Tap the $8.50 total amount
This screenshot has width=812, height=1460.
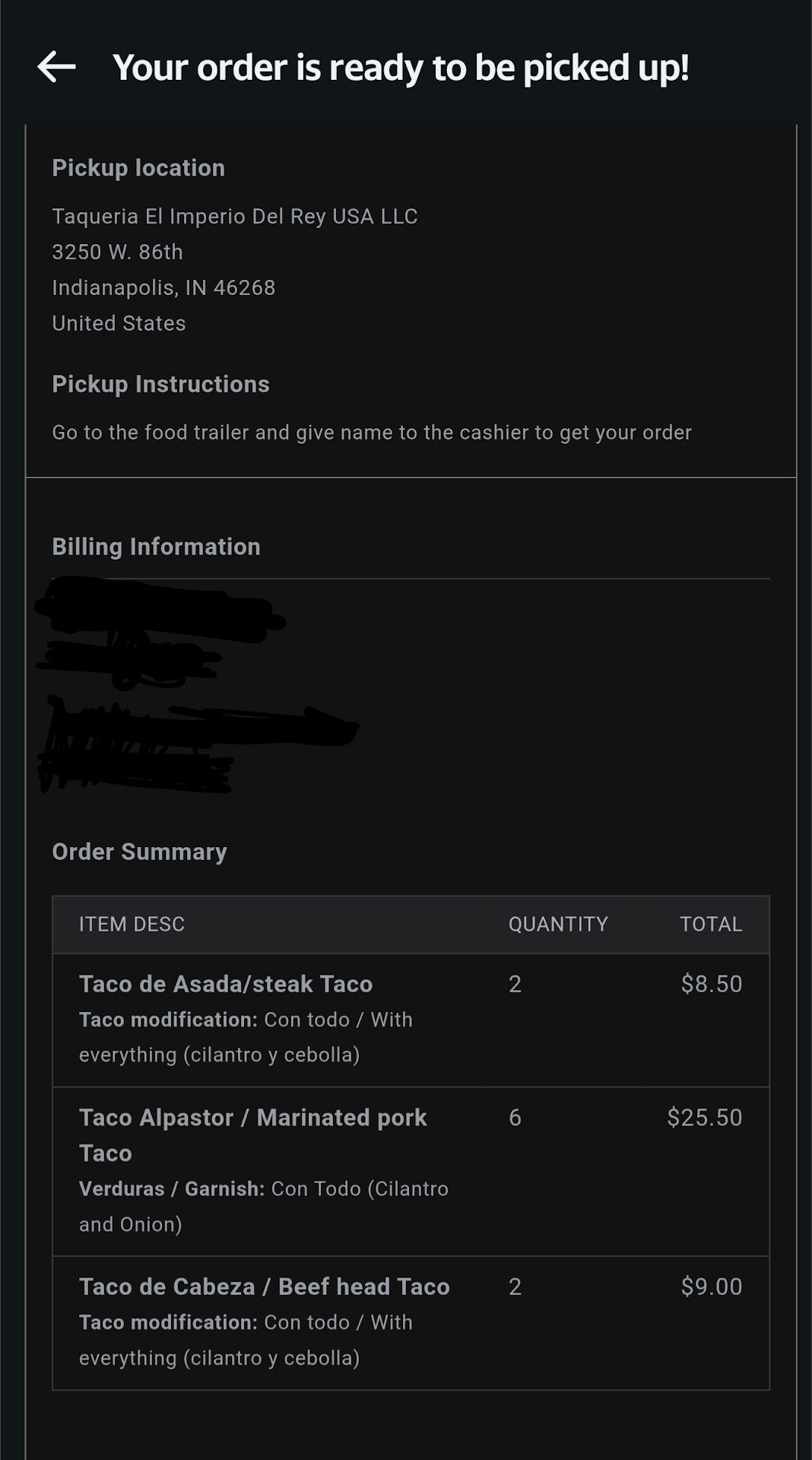711,984
